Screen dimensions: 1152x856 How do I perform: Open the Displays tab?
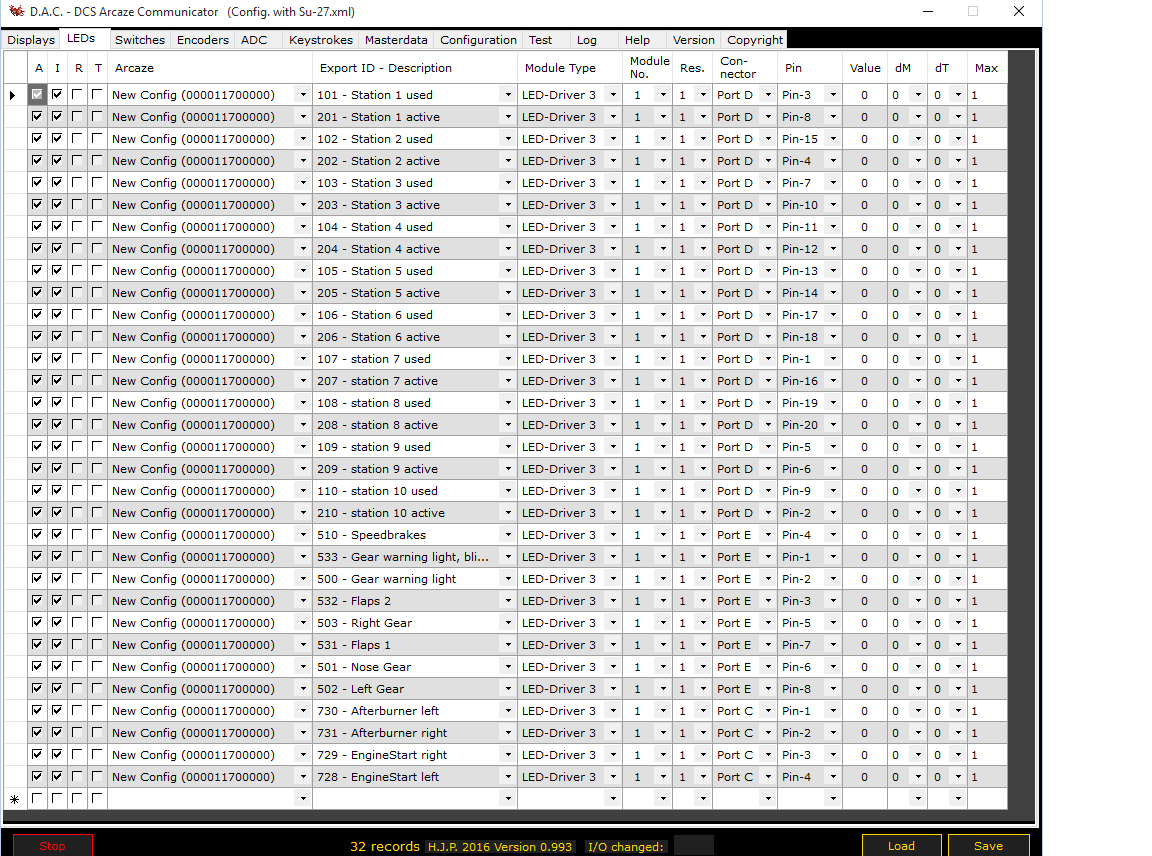[31, 40]
